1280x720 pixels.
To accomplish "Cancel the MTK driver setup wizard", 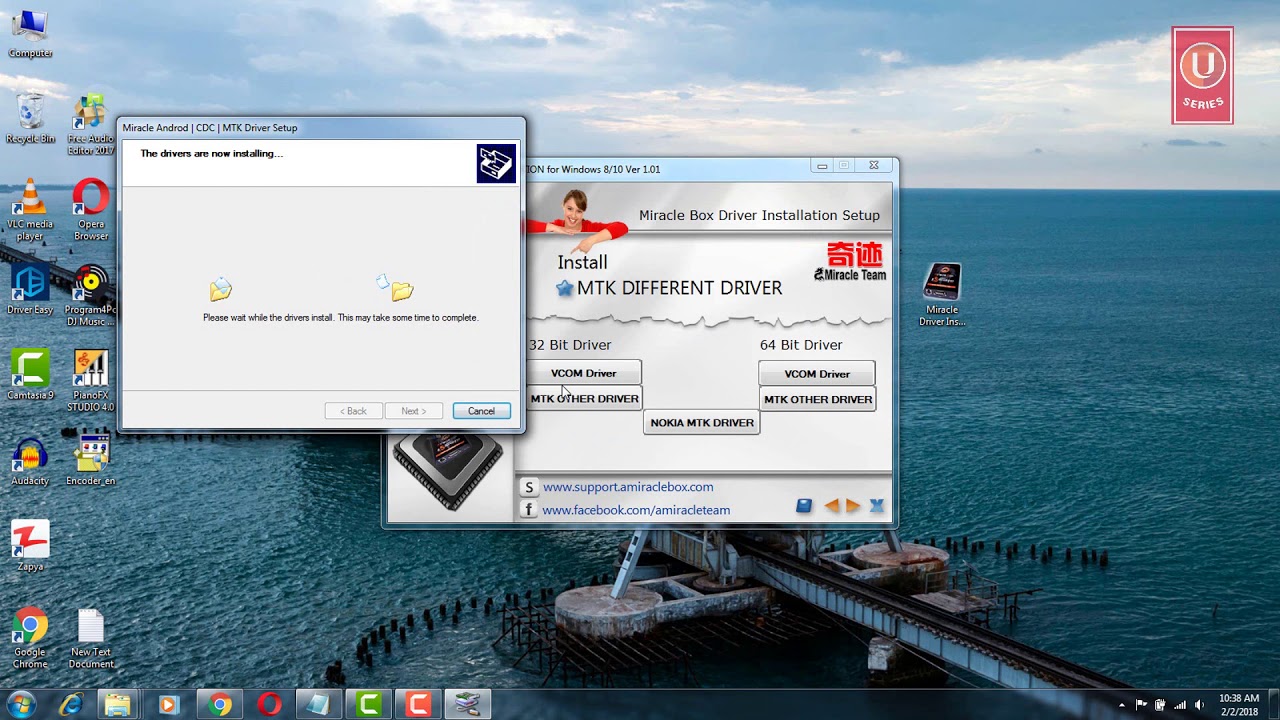I will click(x=481, y=411).
